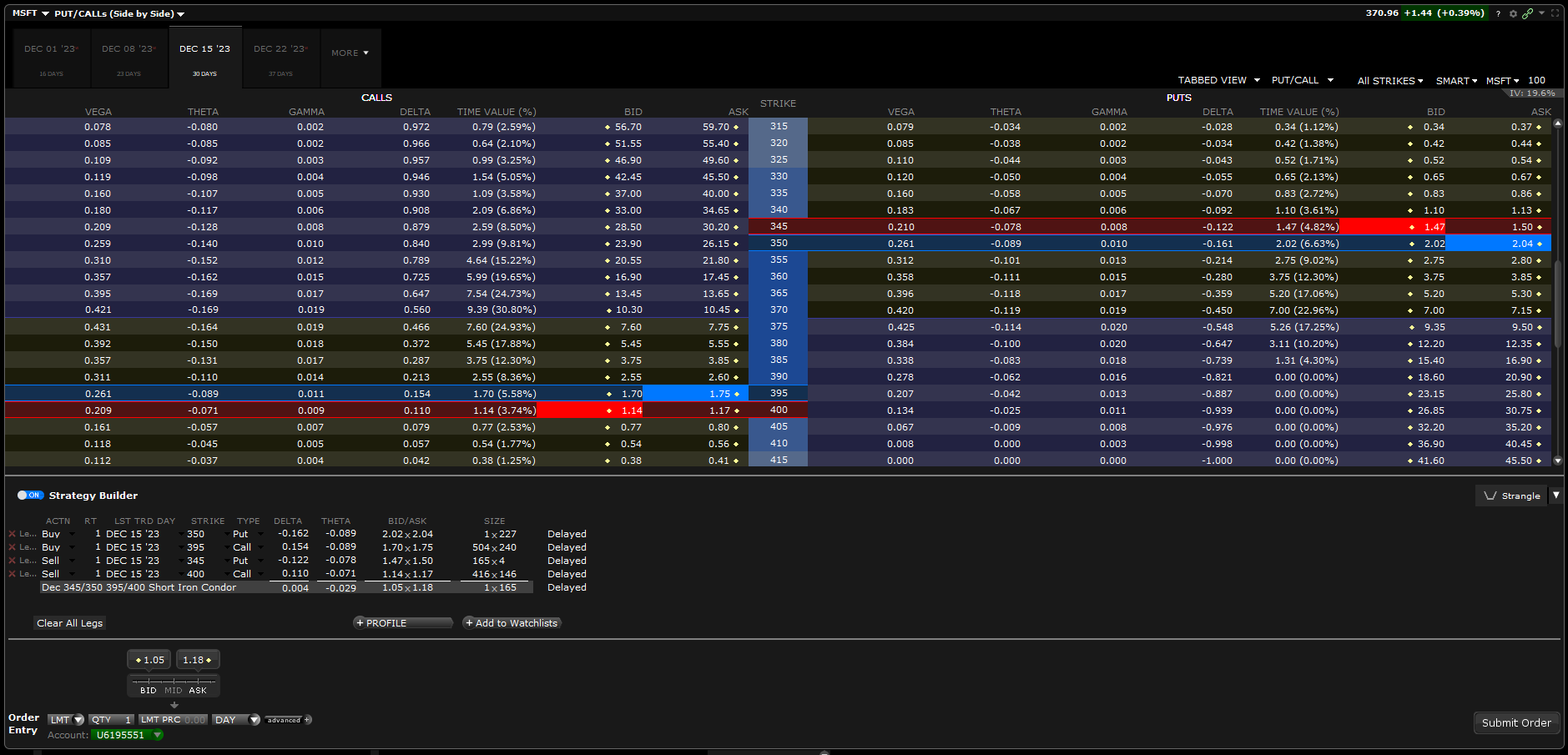The width and height of the screenshot is (1568, 755).
Task: Click the plus icon next to advanced
Action: tap(308, 720)
